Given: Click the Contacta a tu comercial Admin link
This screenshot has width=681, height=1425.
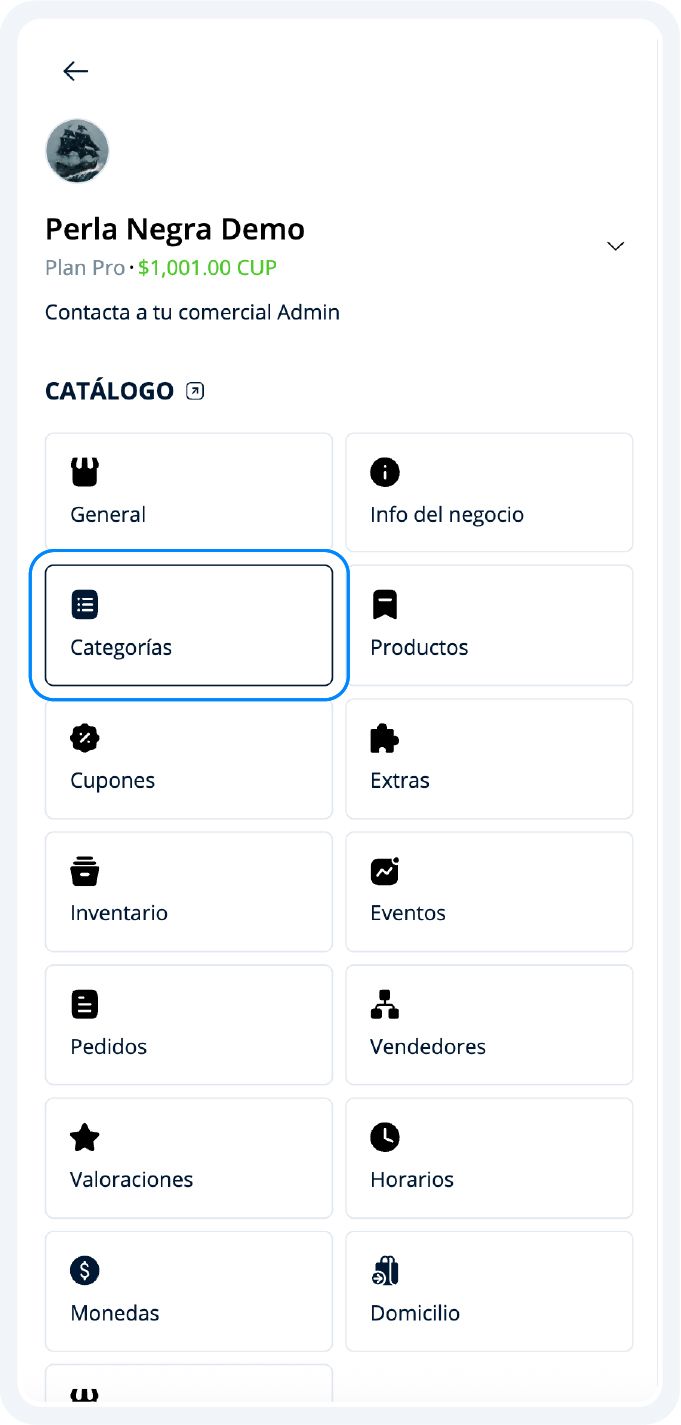Looking at the screenshot, I should tap(192, 312).
